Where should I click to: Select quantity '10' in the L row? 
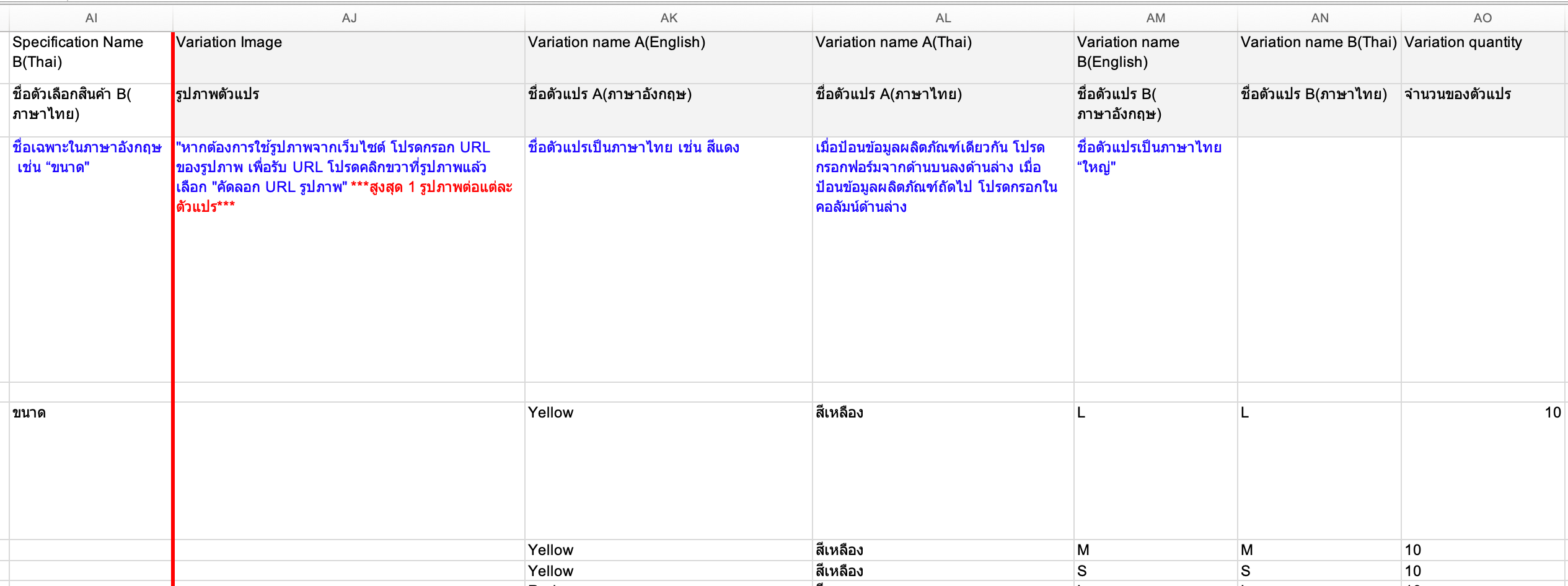click(x=1483, y=471)
